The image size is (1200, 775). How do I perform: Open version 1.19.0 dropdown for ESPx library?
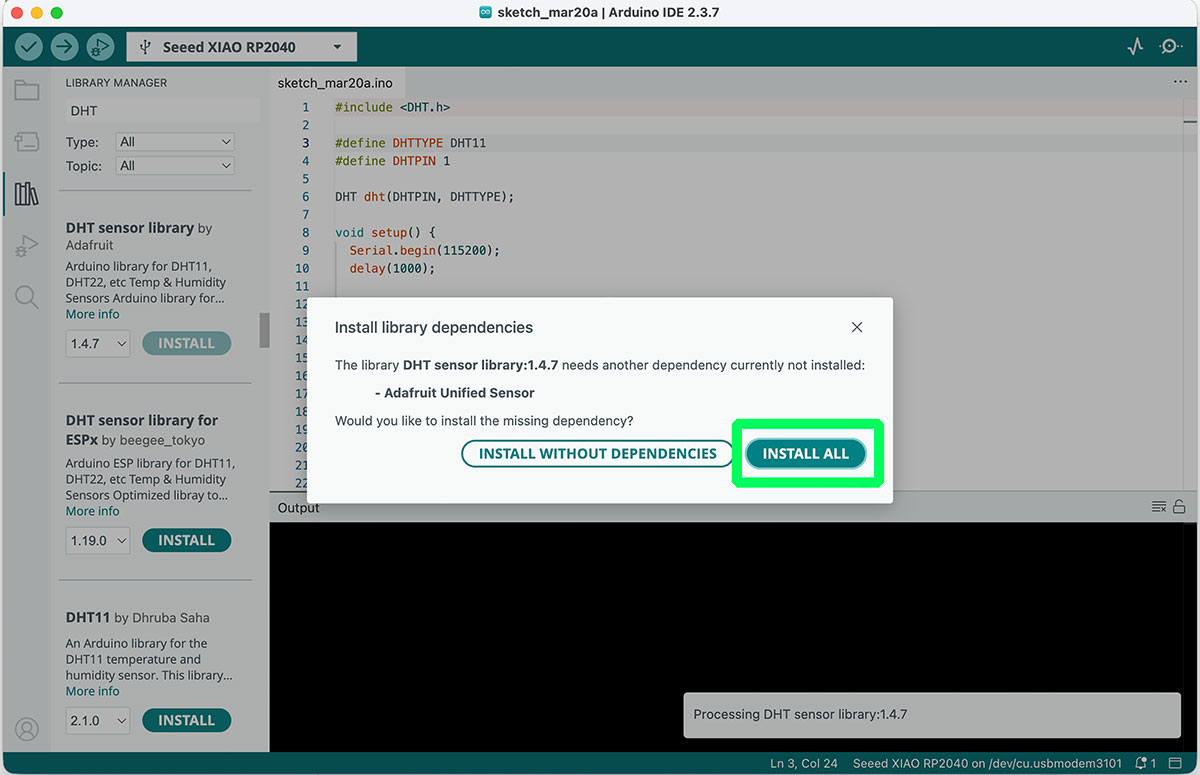[98, 540]
